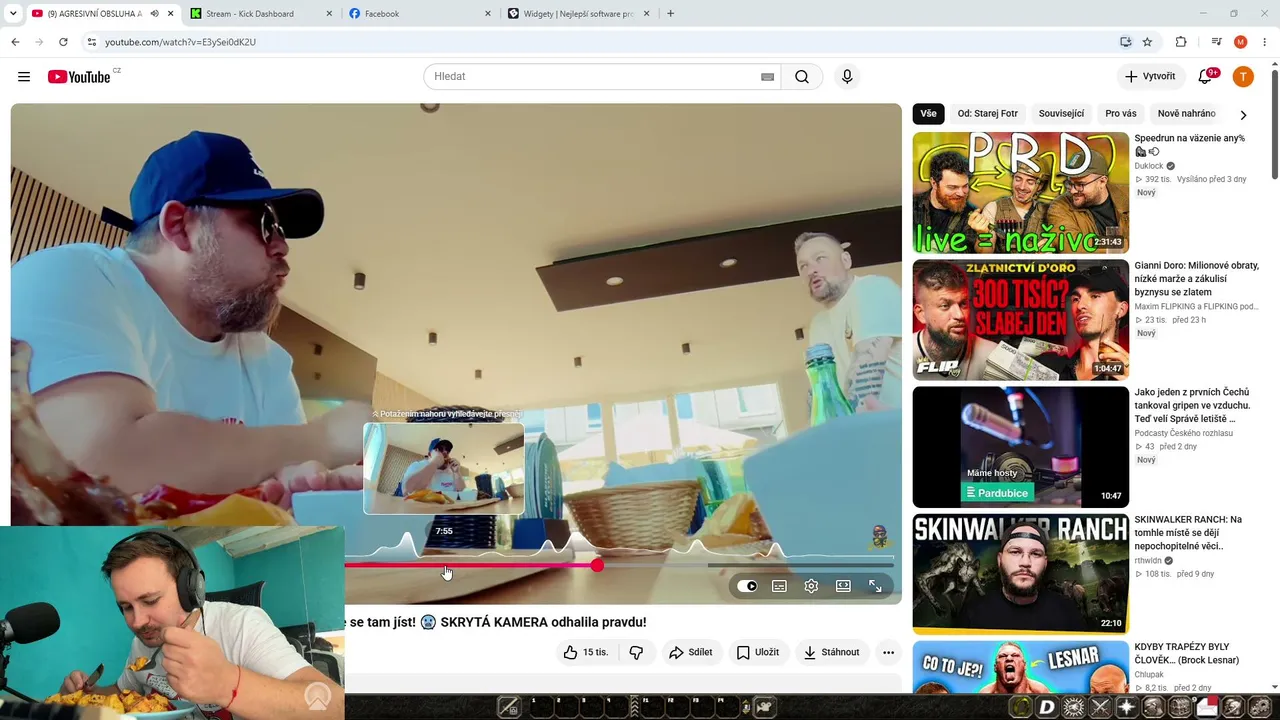Image resolution: width=1280 pixels, height=720 pixels.
Task: Open the Chrome profile avatar
Action: (1241, 42)
